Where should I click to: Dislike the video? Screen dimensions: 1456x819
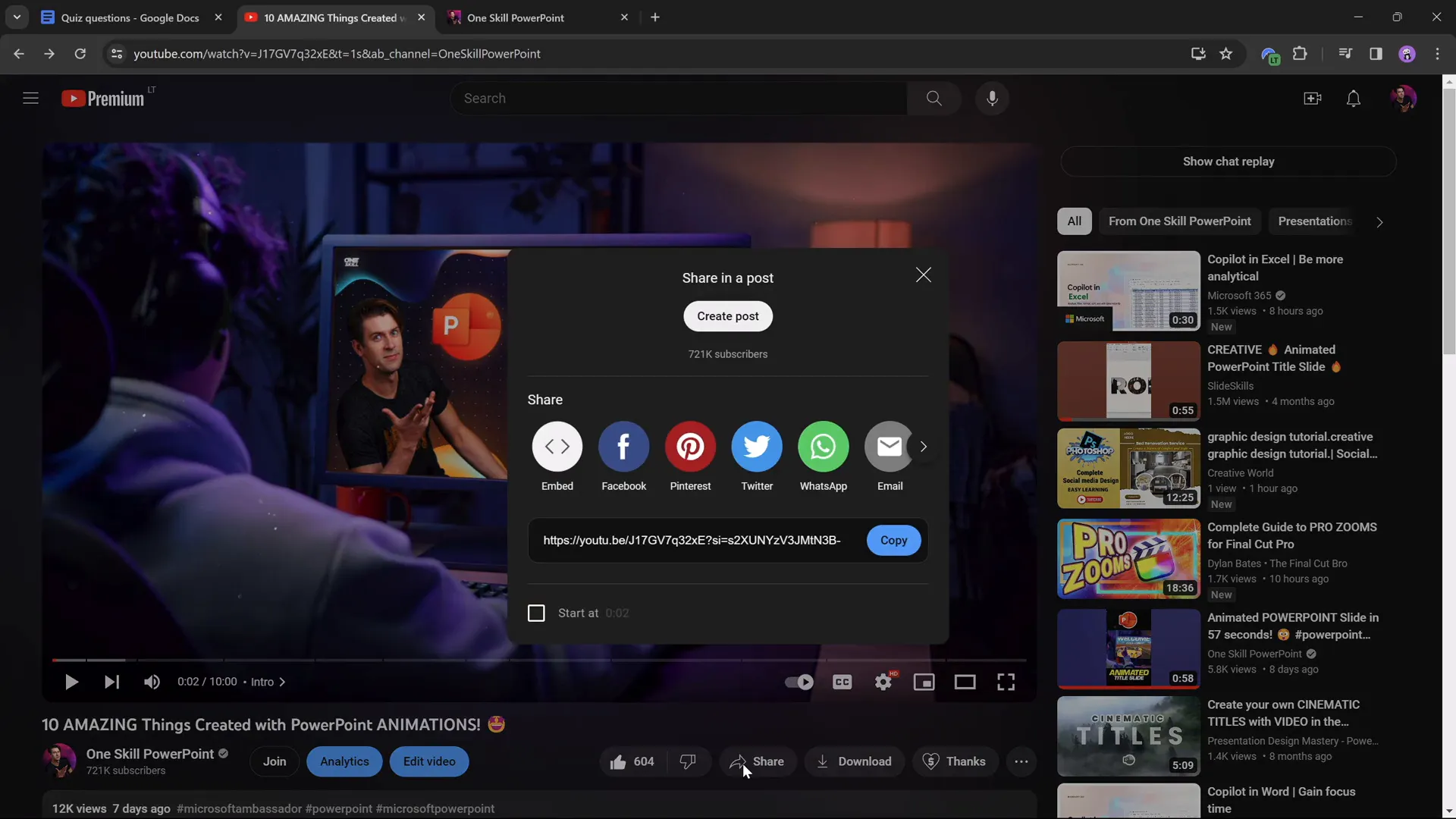pyautogui.click(x=688, y=761)
